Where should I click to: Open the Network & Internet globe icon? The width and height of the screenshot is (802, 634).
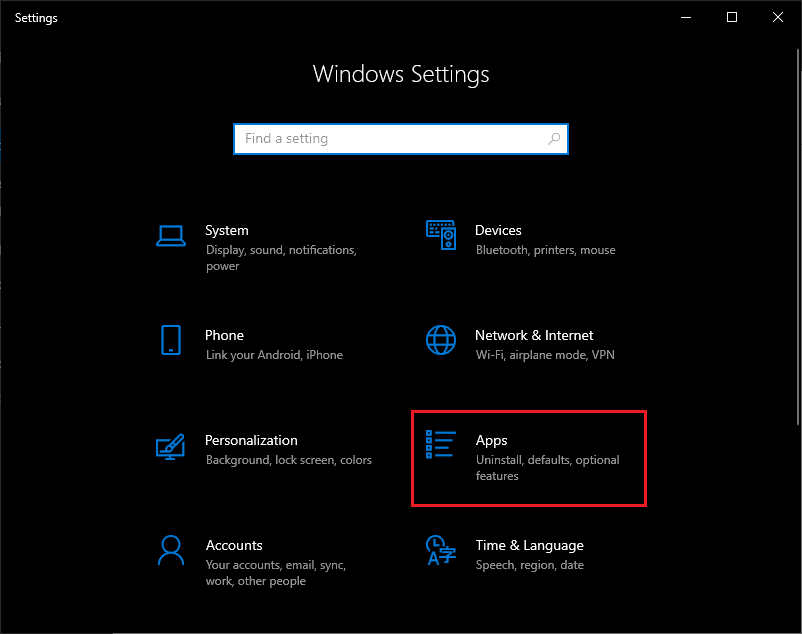[441, 340]
